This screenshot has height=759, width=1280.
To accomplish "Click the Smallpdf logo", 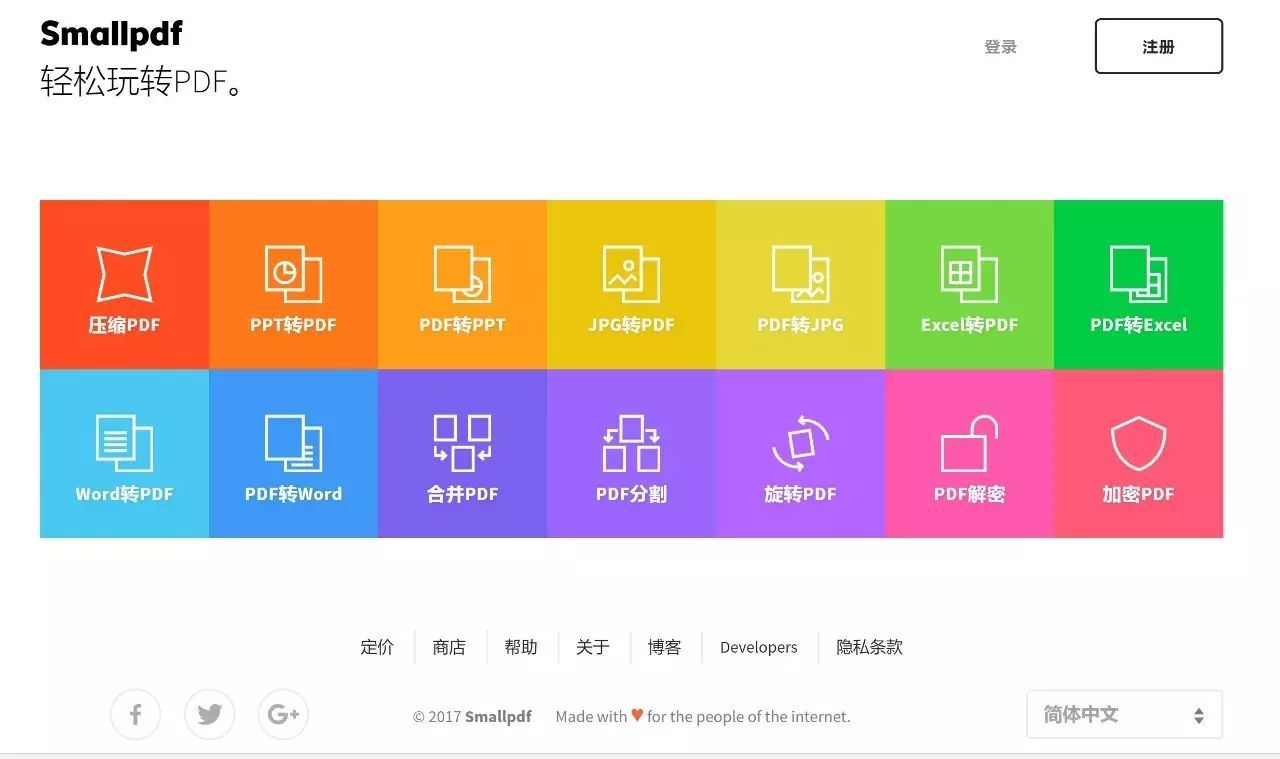I will 111,35.
